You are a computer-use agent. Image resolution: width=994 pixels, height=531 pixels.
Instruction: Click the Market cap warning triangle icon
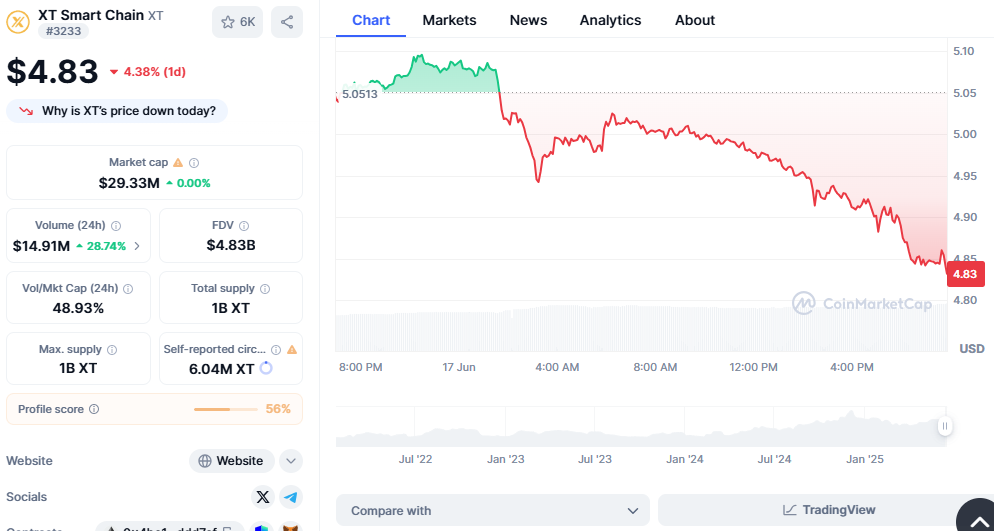178,163
